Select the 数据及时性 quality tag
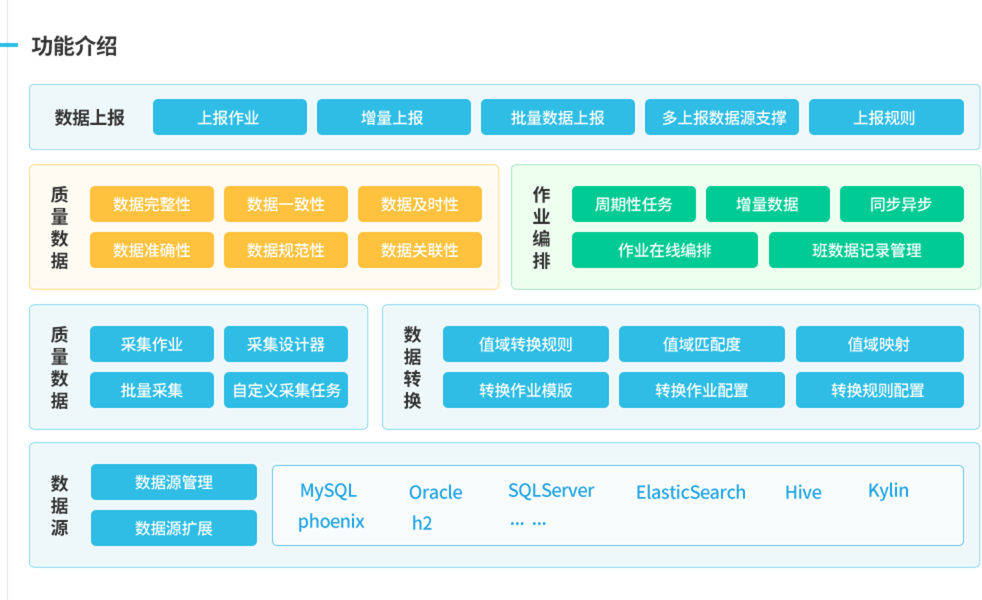 419,204
